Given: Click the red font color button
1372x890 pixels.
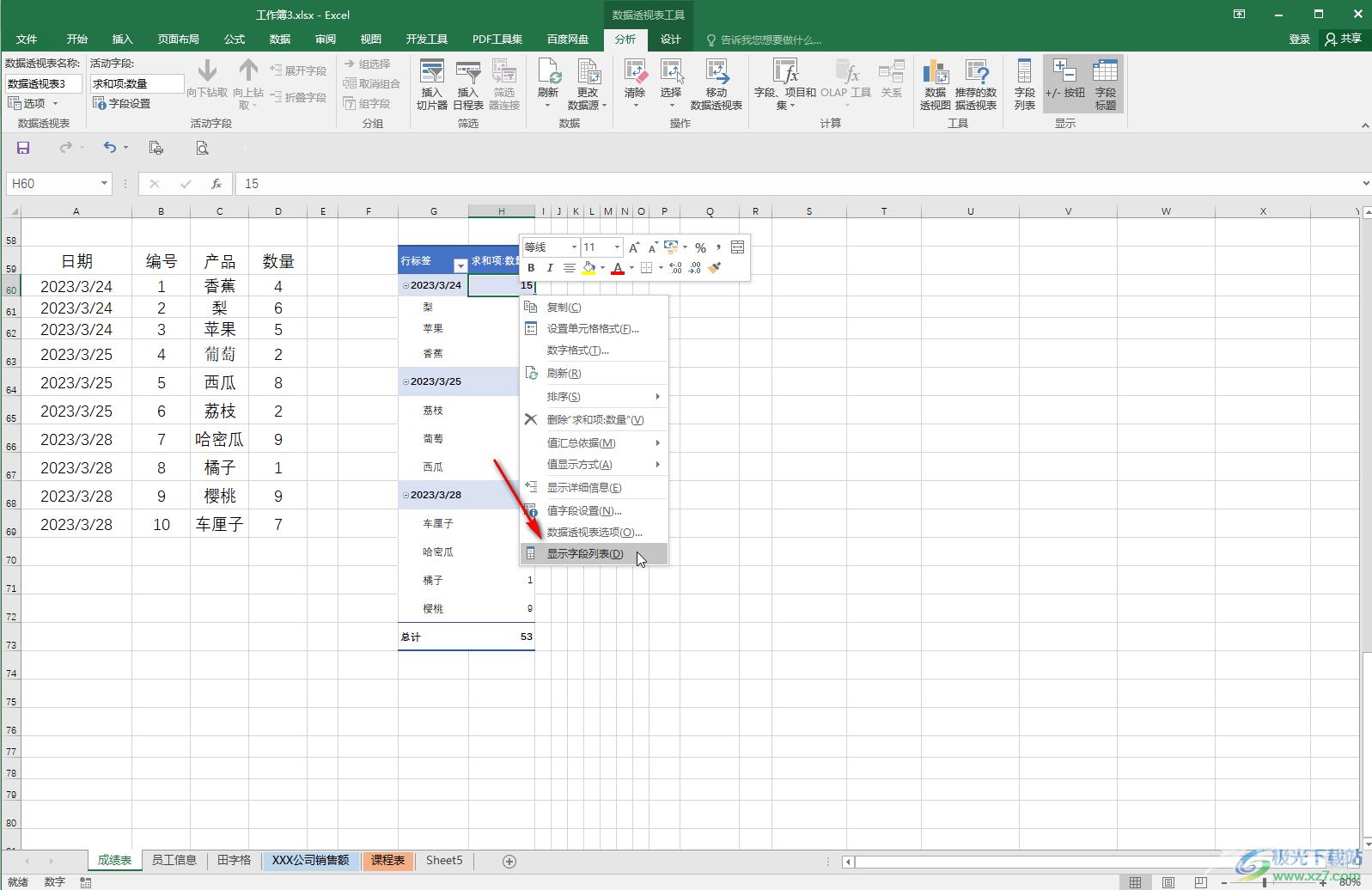Looking at the screenshot, I should tap(618, 268).
